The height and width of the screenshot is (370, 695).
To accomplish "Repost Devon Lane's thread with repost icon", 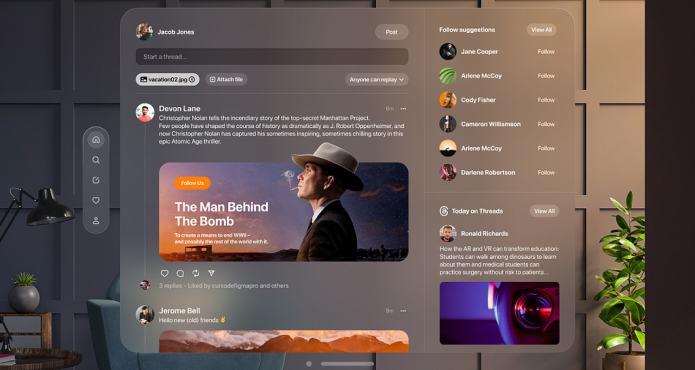I will point(196,273).
